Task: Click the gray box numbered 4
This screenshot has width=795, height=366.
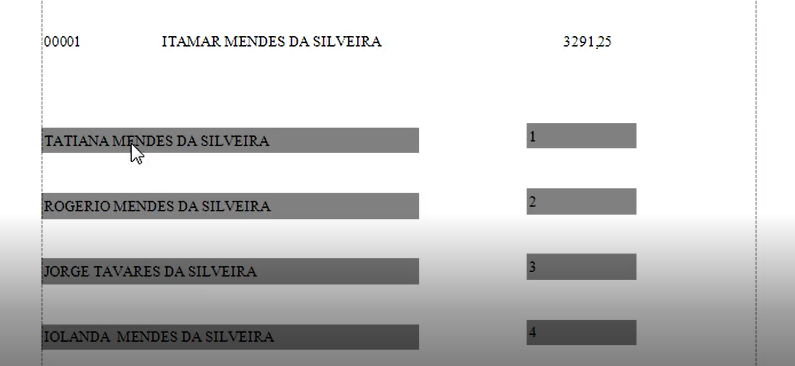Action: click(582, 333)
